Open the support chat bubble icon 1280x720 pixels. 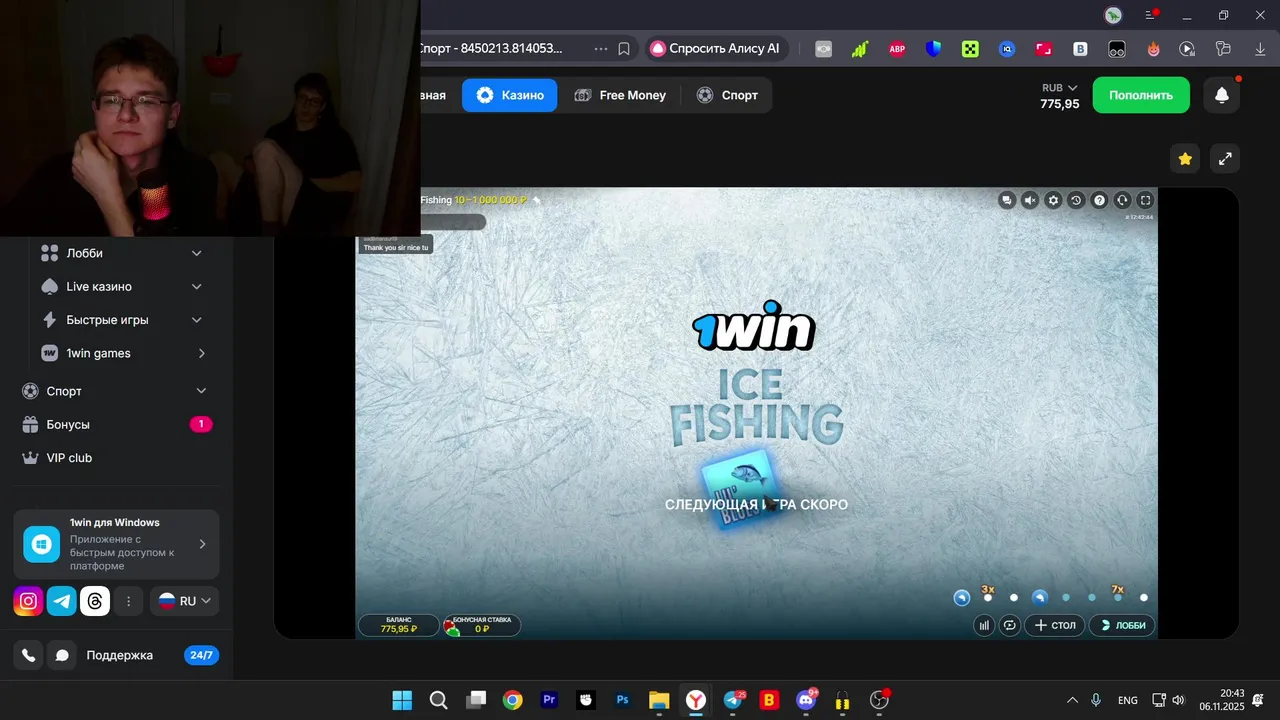[62, 655]
